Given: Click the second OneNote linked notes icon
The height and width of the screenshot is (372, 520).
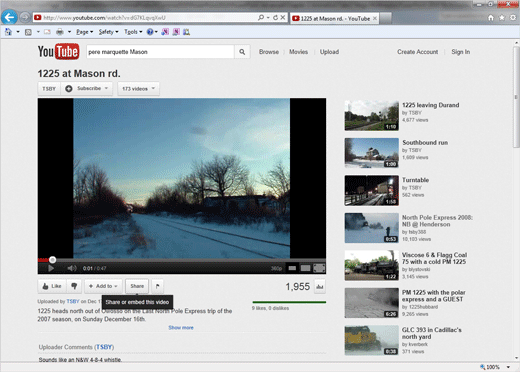Looking at the screenshot, I should [176, 32].
